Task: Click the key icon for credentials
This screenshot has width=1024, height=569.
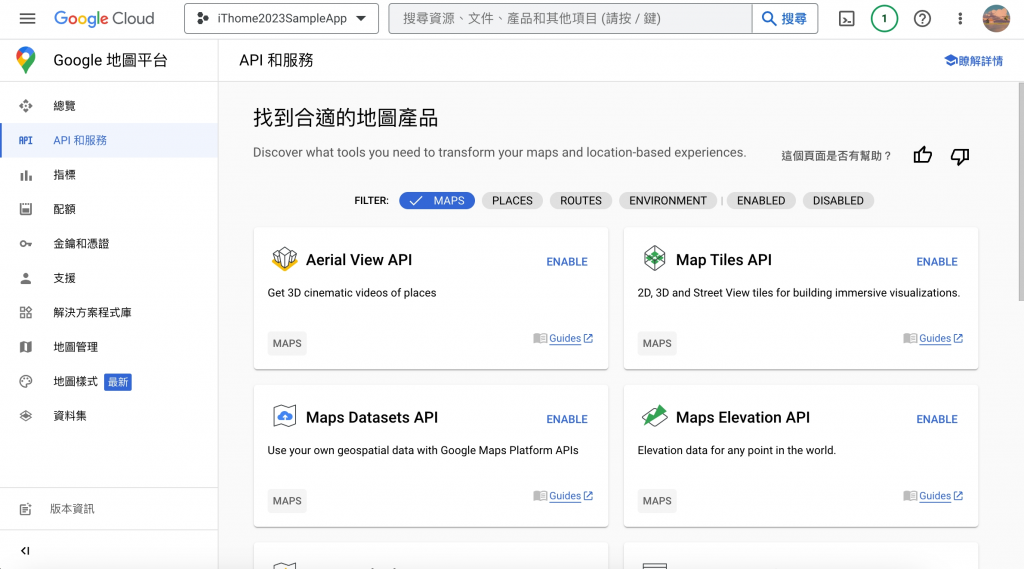Action: point(25,244)
